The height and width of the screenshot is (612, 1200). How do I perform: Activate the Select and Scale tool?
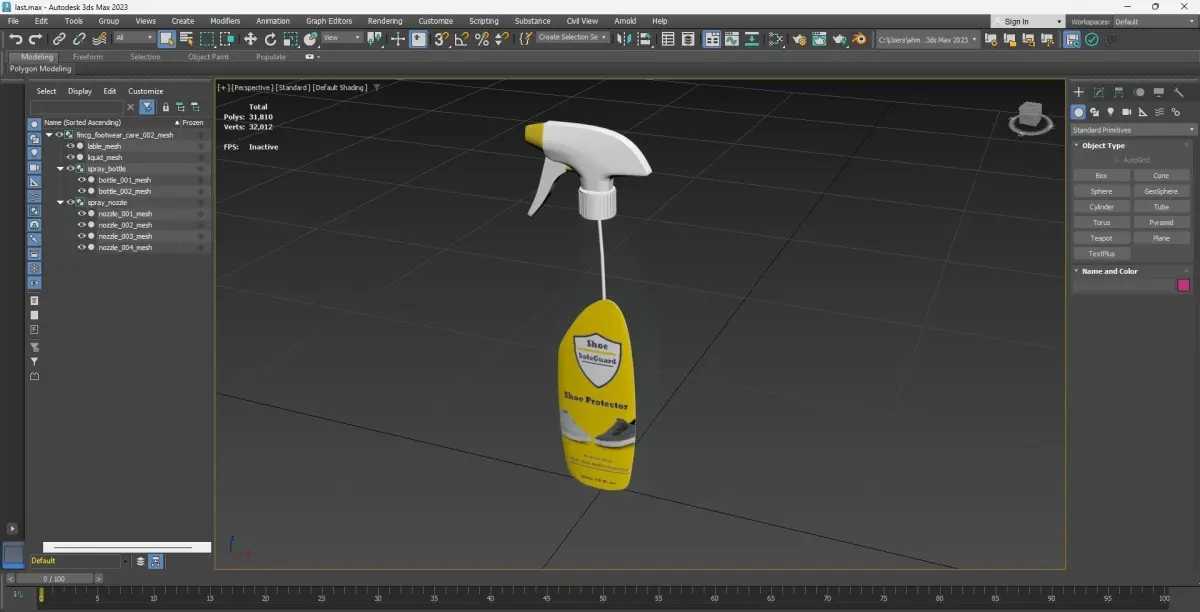click(290, 39)
